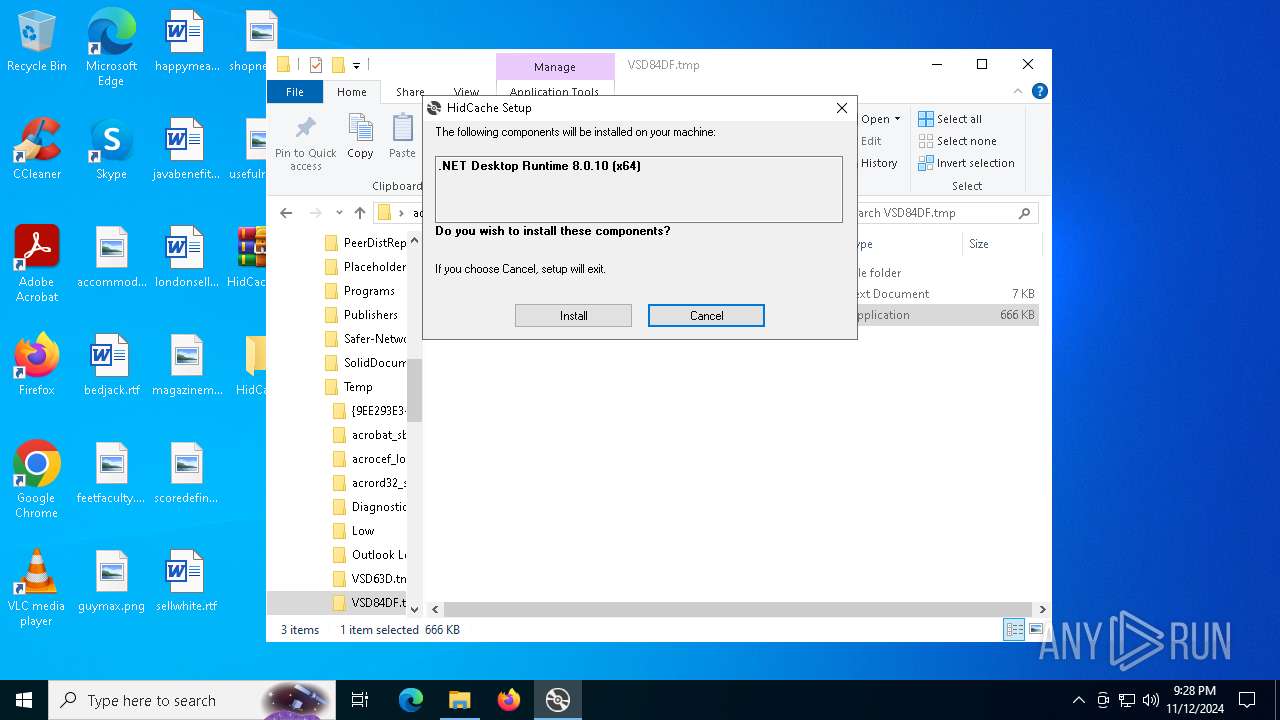Select the Skype desktop icon
1280x720 pixels.
pyautogui.click(x=111, y=149)
